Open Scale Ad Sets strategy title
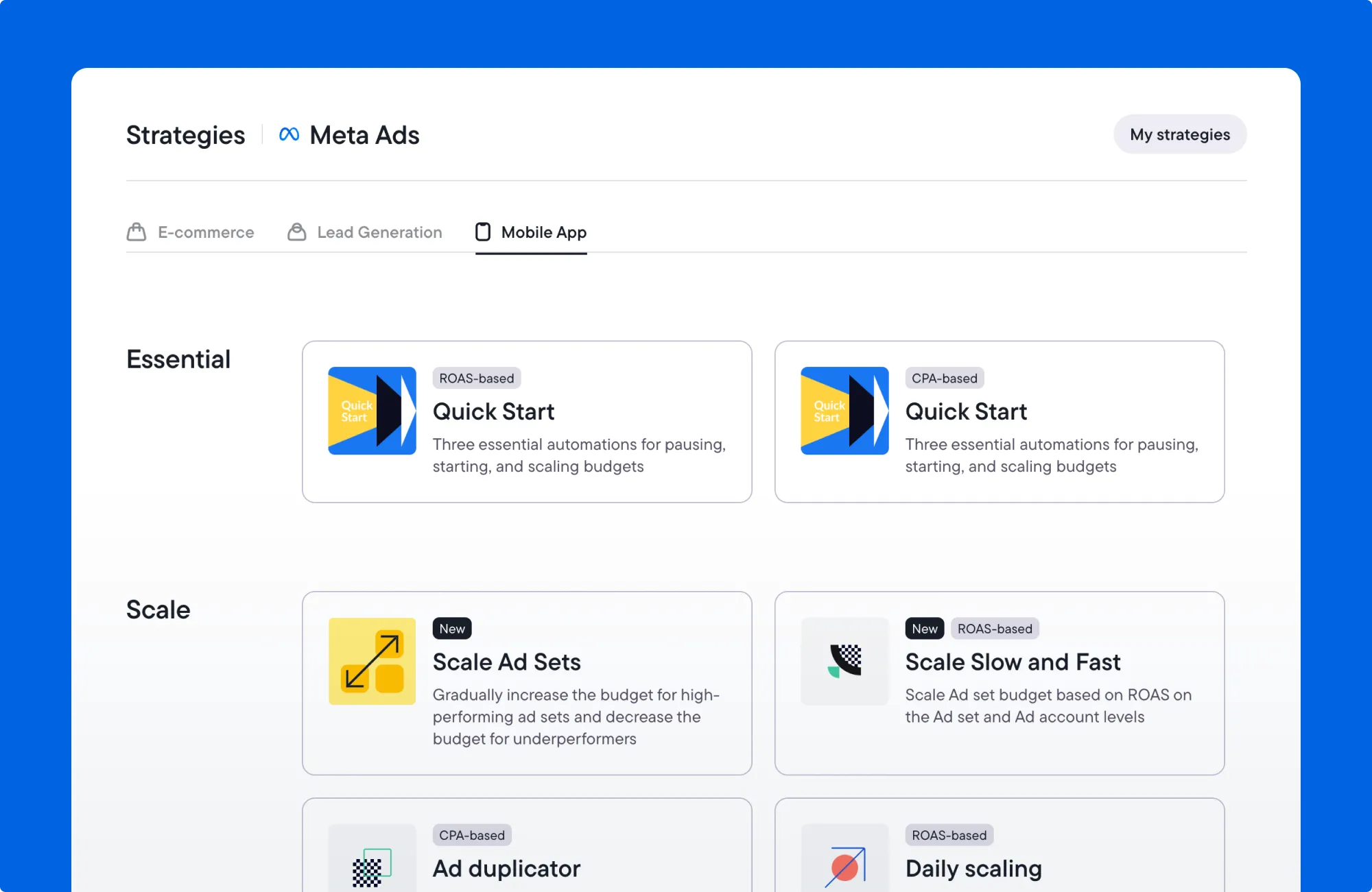The height and width of the screenshot is (892, 1372). point(506,662)
